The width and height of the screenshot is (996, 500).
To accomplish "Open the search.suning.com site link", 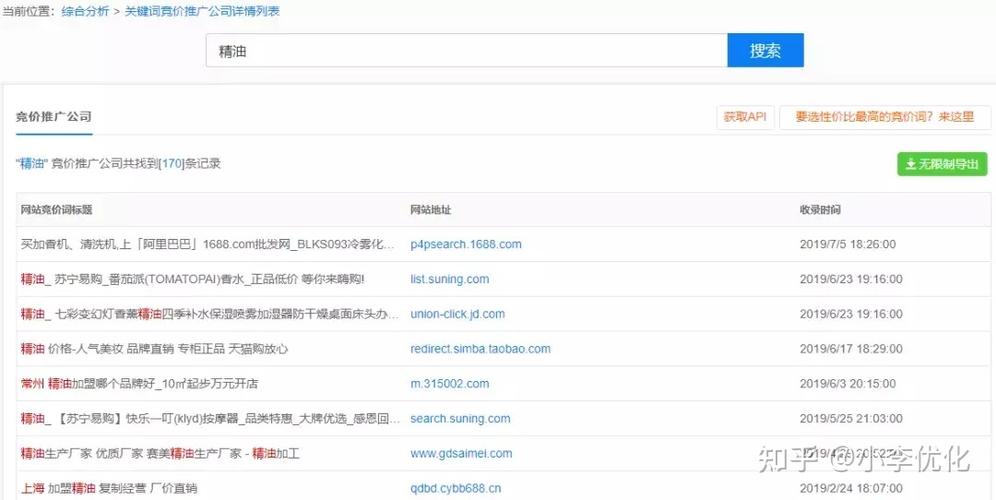I will point(460,419).
